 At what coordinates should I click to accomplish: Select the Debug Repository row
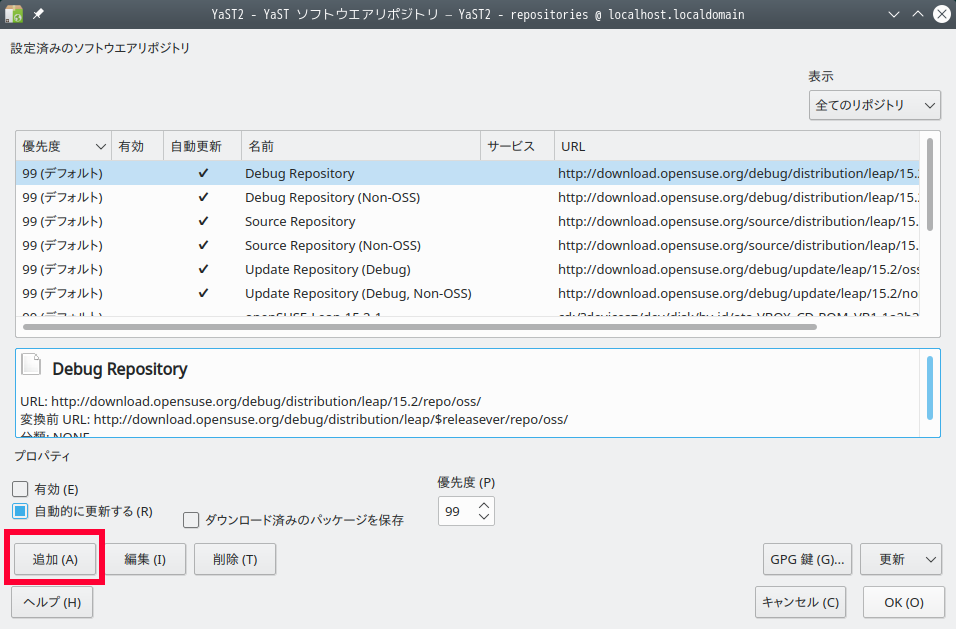(468, 173)
